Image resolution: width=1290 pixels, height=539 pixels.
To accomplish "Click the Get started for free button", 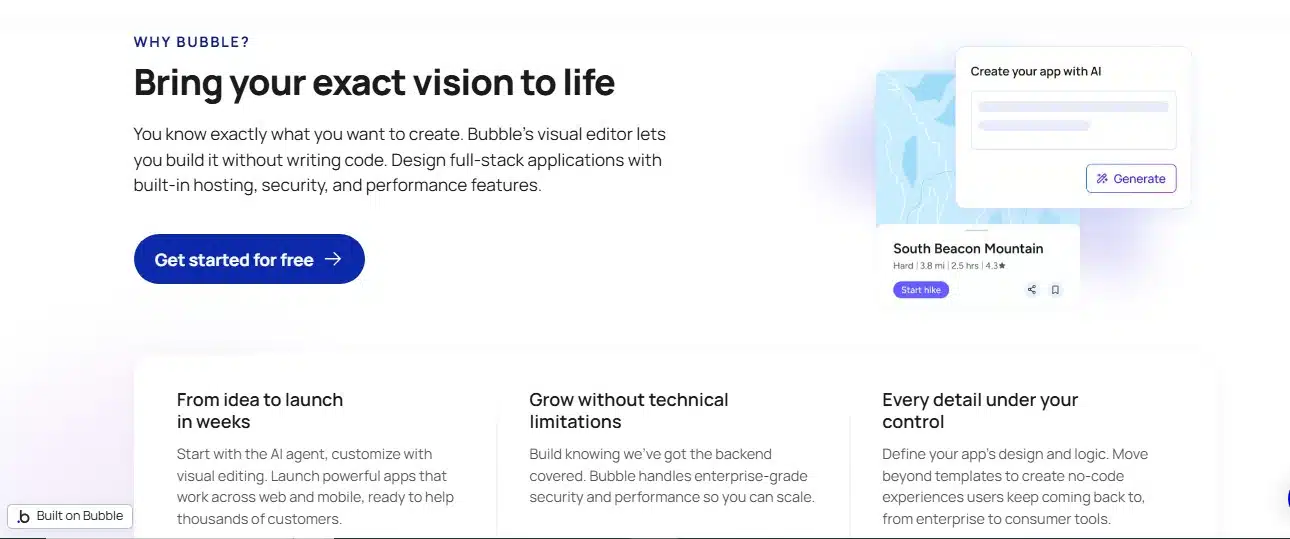I will coord(249,259).
